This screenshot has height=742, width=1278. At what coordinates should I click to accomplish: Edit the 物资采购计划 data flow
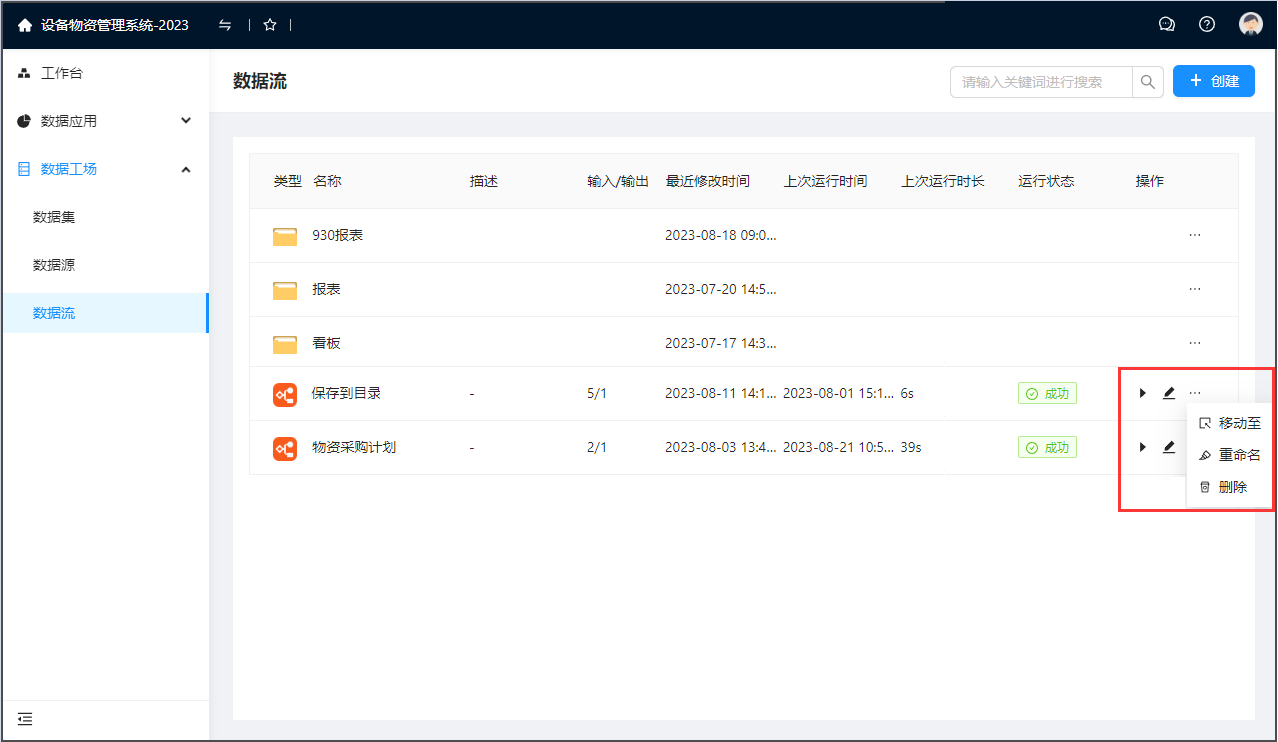click(1168, 448)
